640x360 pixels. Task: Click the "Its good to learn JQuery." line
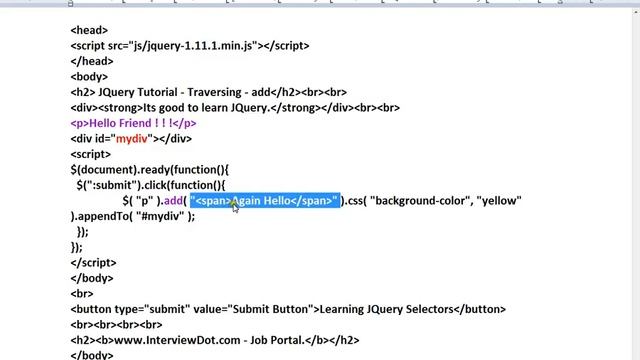tap(235, 108)
